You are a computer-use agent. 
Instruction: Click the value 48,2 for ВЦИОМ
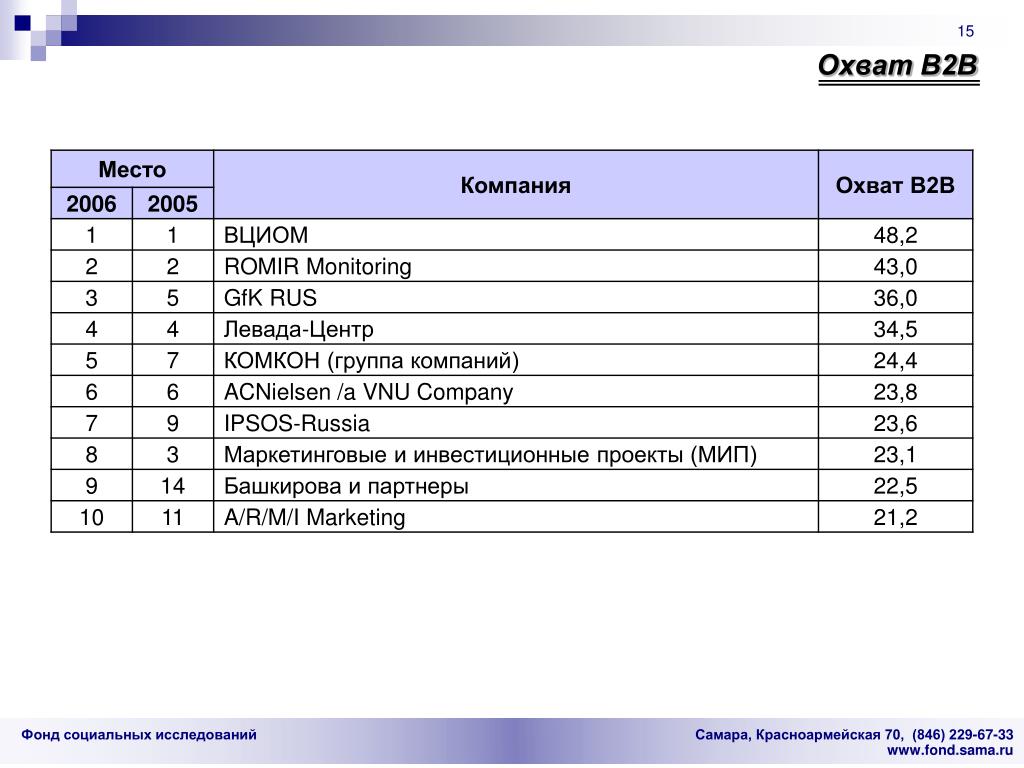coord(895,235)
